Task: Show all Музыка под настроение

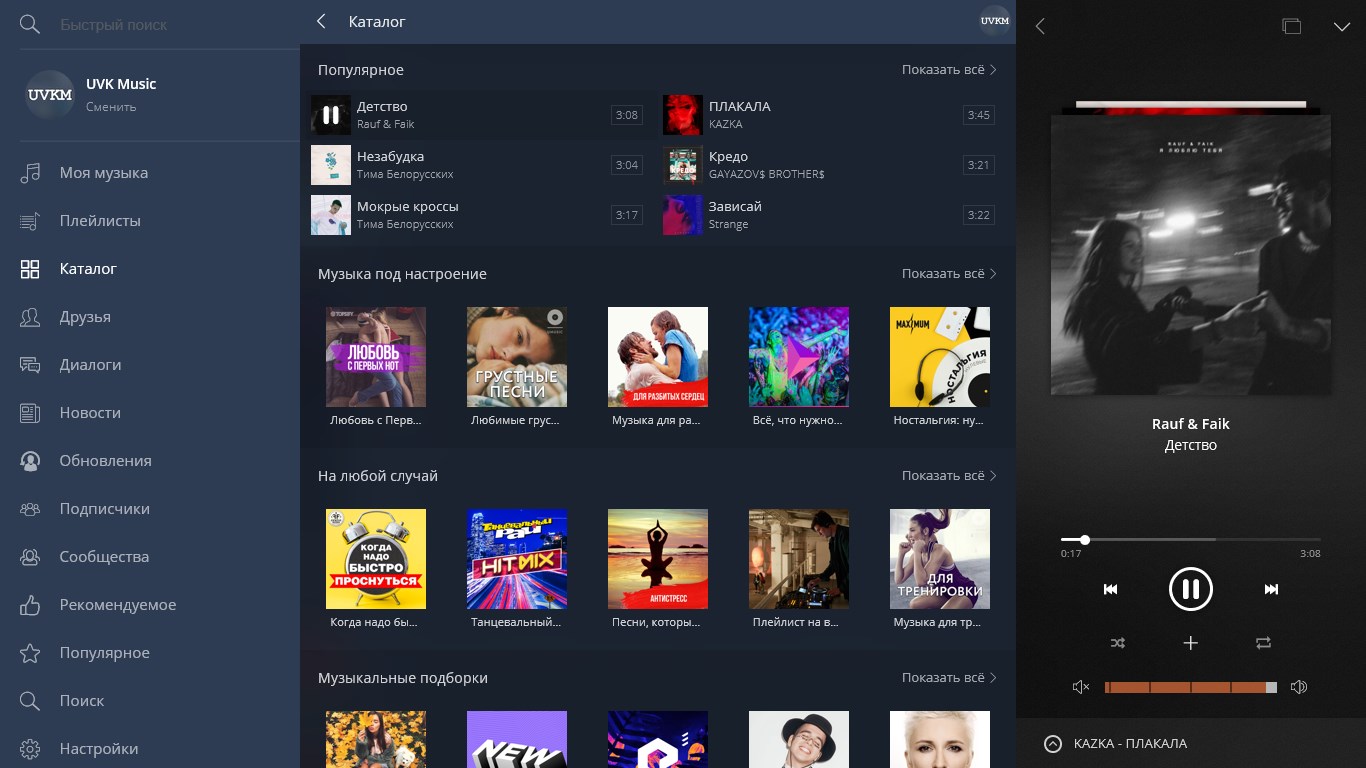Action: point(949,274)
